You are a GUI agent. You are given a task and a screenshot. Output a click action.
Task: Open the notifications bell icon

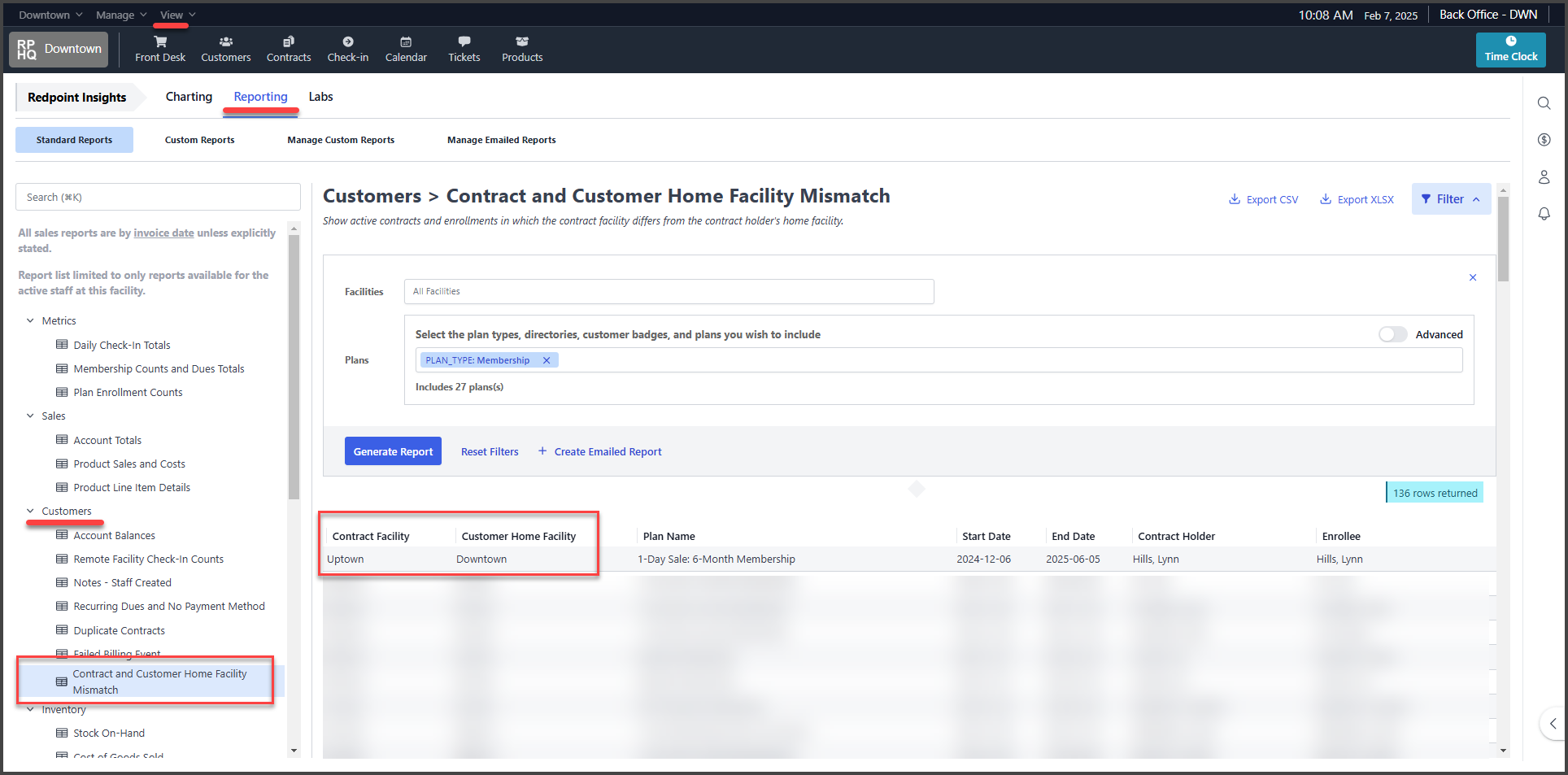coord(1544,214)
